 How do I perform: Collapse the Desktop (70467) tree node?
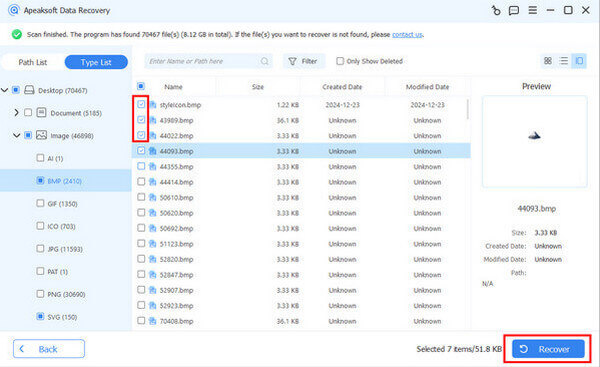coord(5,90)
